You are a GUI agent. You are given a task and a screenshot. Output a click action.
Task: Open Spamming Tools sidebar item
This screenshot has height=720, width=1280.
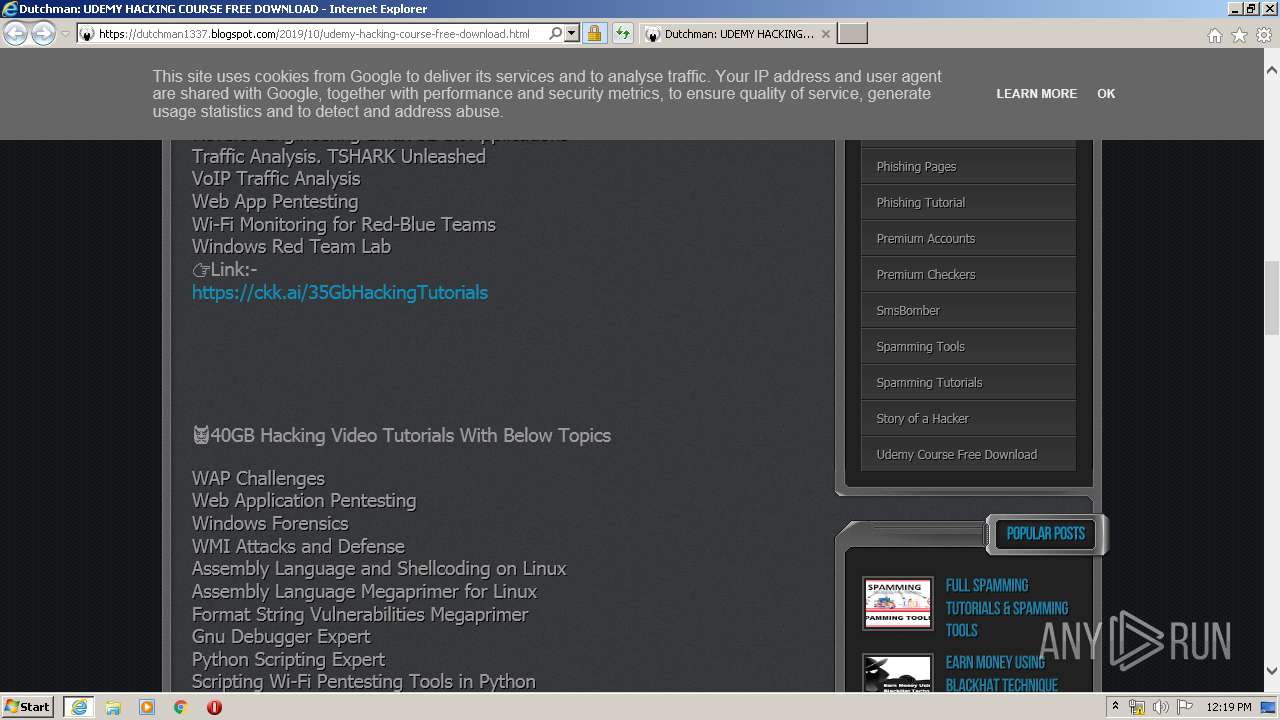[968, 346]
